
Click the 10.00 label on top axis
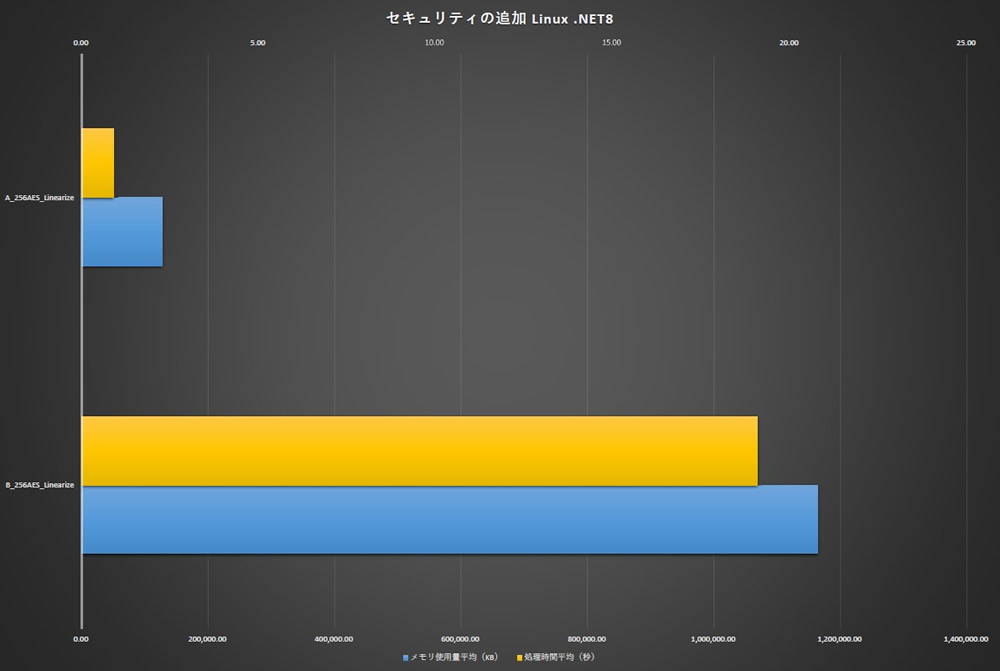coord(435,43)
